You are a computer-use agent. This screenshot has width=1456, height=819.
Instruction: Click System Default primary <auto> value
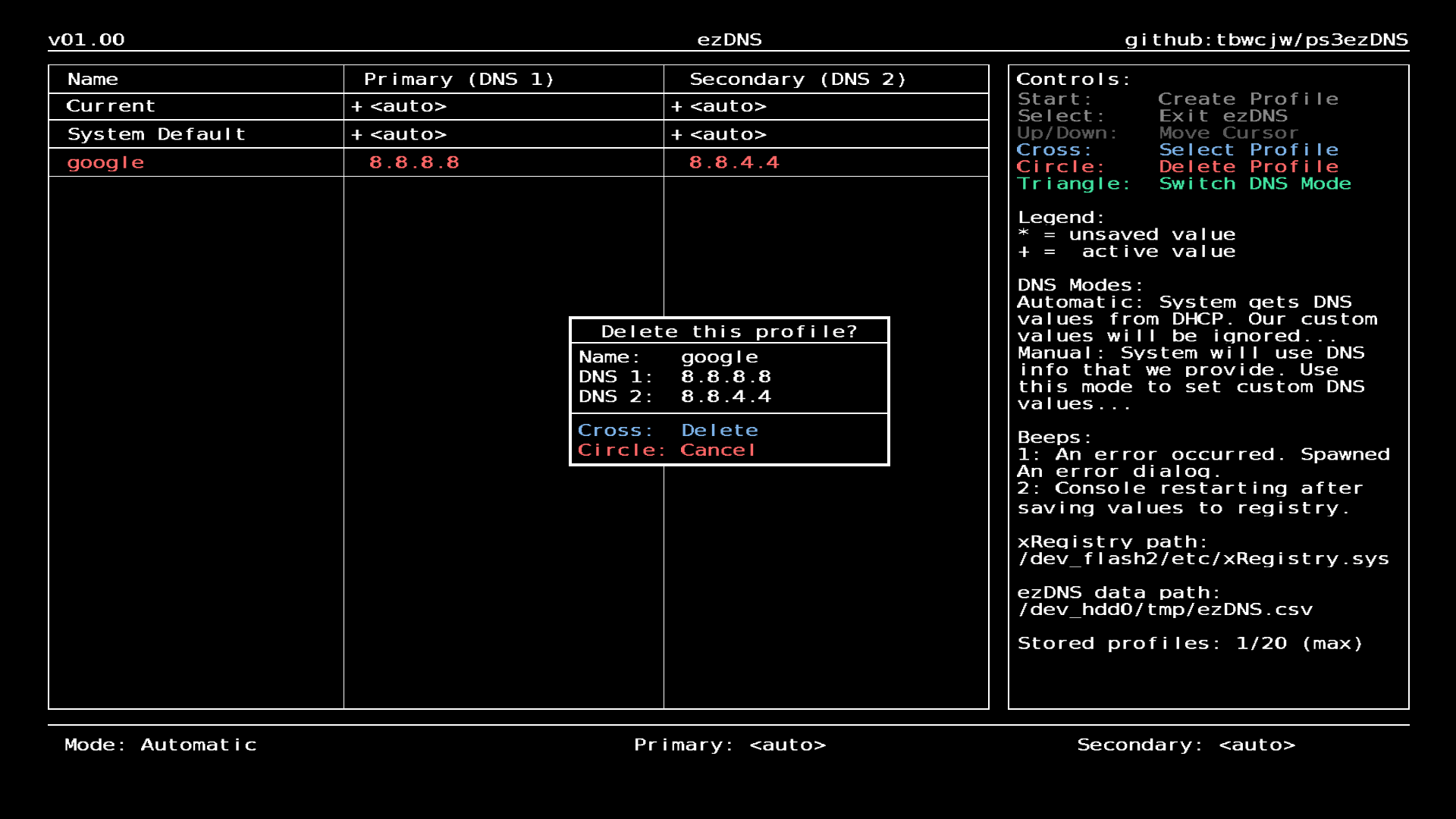(x=399, y=134)
